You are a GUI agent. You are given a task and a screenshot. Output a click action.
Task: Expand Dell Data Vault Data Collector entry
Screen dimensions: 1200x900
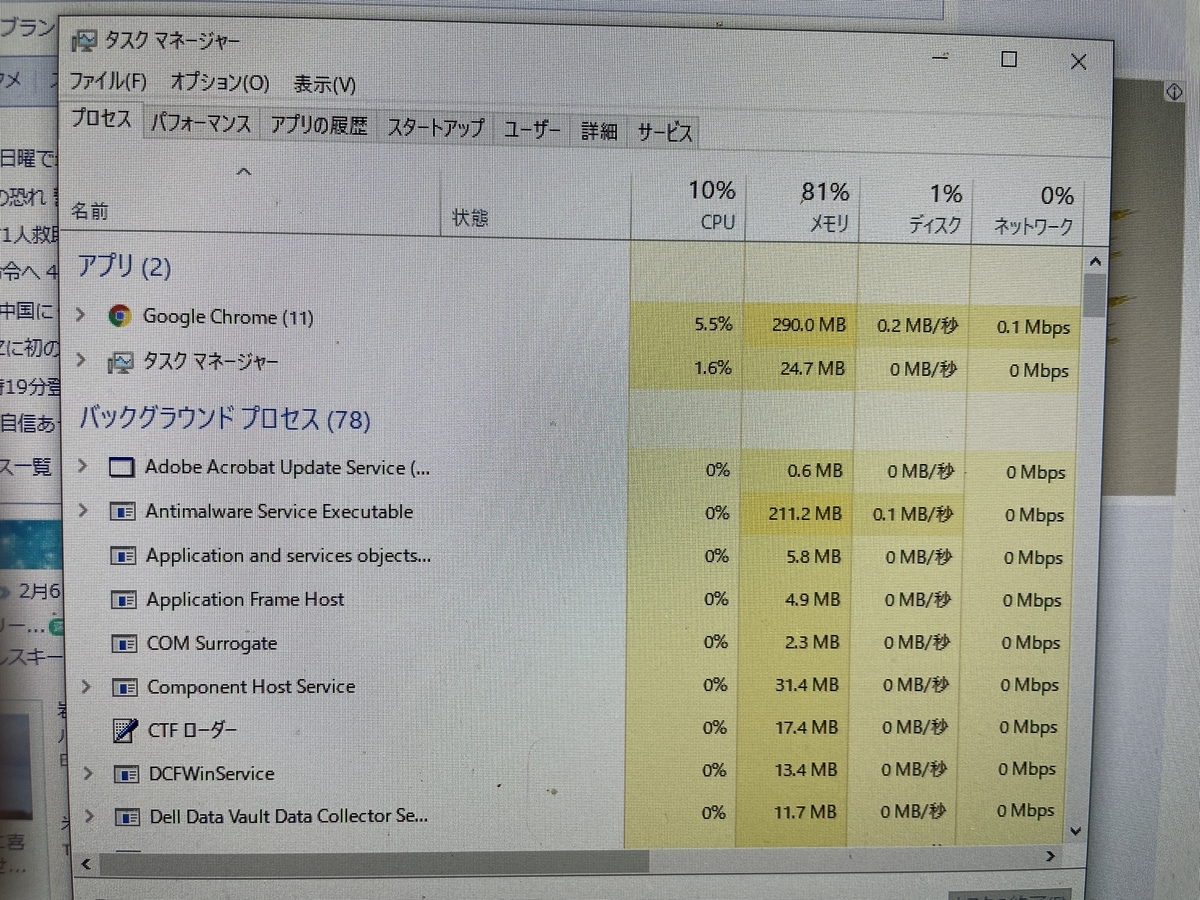pos(88,816)
